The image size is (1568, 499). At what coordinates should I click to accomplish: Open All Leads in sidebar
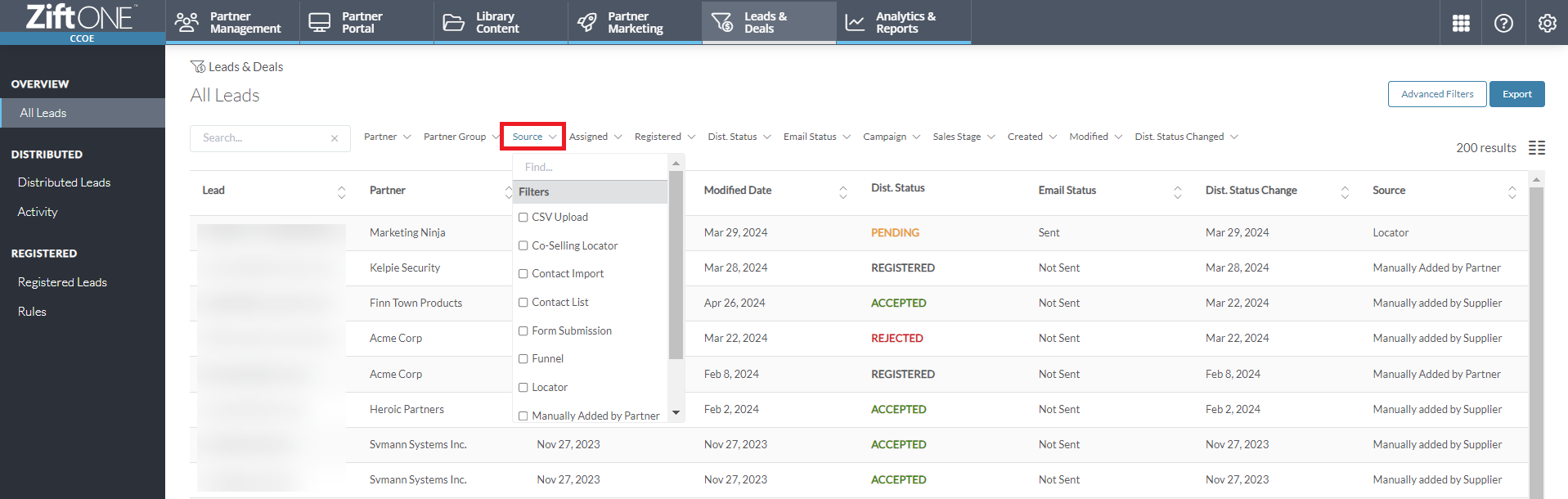click(x=83, y=113)
